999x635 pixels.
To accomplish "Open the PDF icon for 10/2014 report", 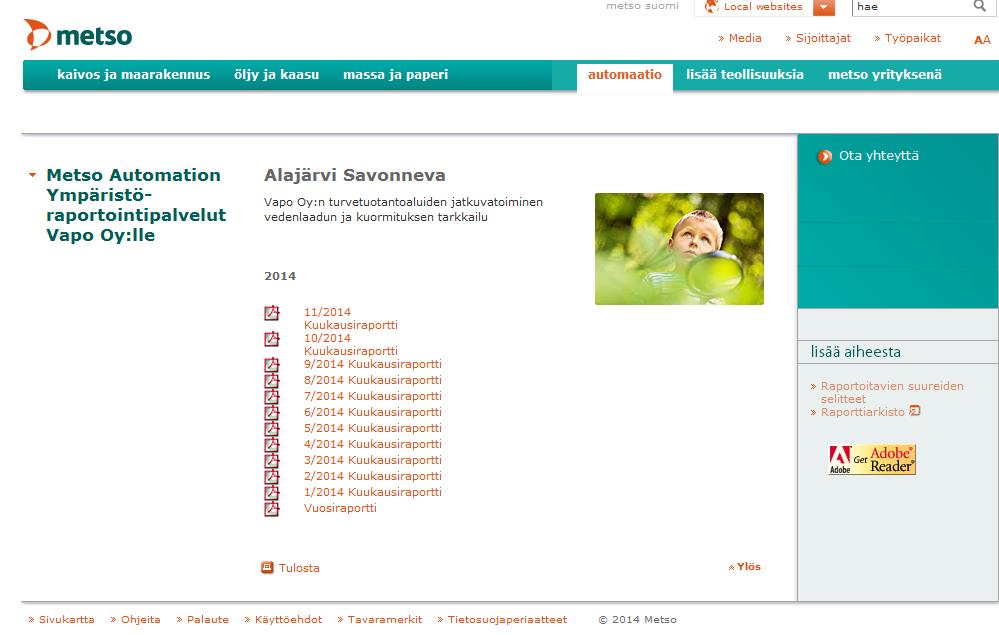I will 272,339.
